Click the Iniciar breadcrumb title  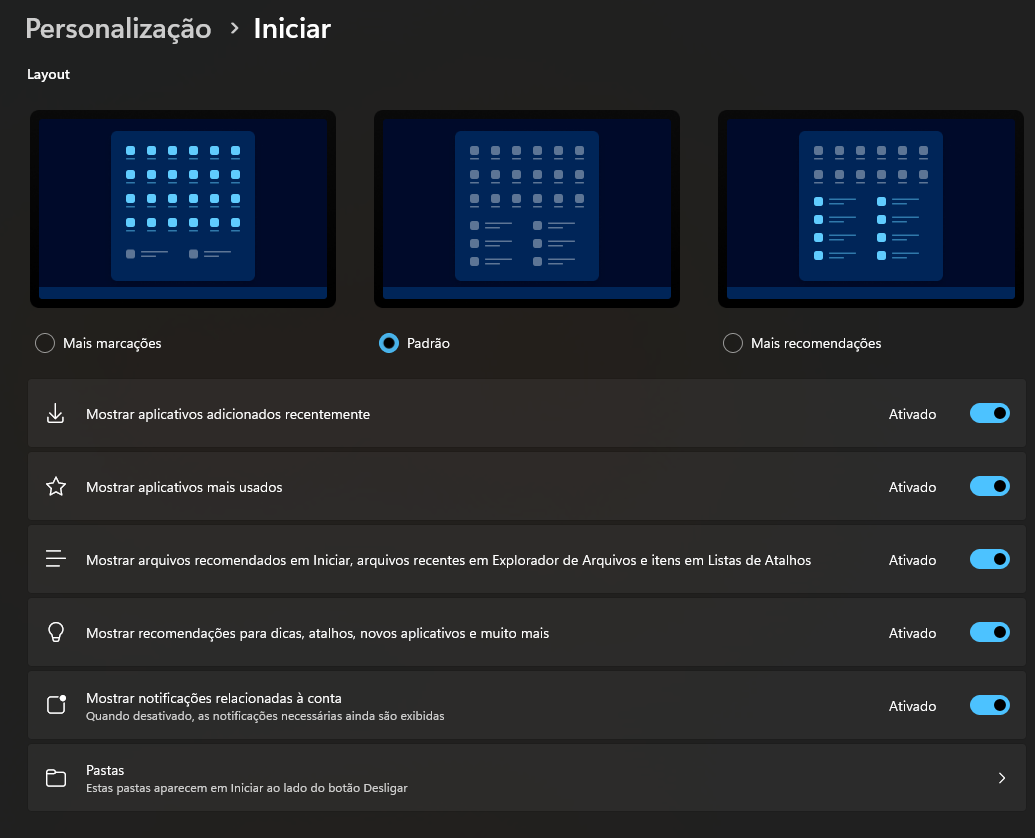292,29
